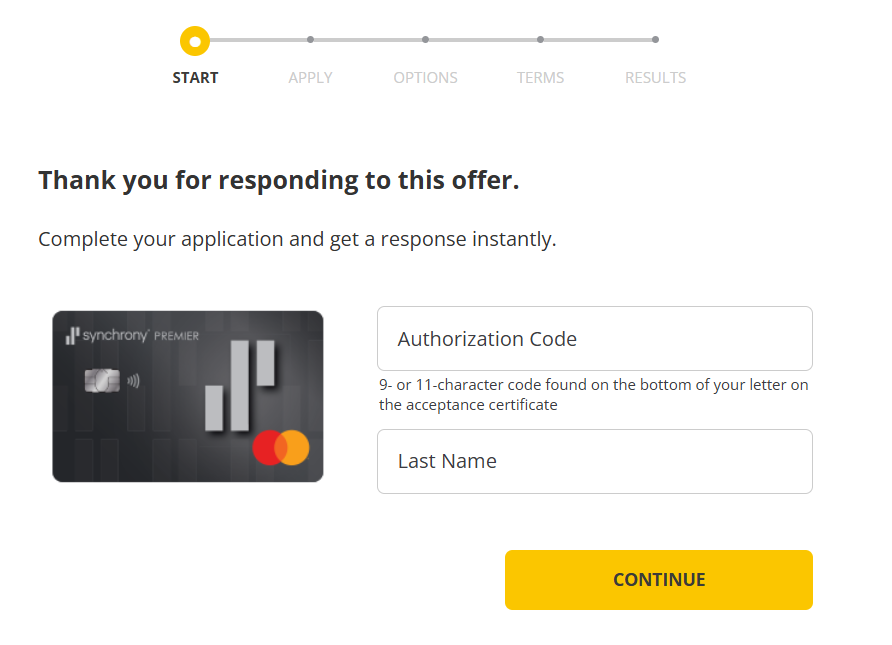Viewport: 892px width, 645px height.
Task: Click the APPLY step dot on progress bar
Action: 310,40
